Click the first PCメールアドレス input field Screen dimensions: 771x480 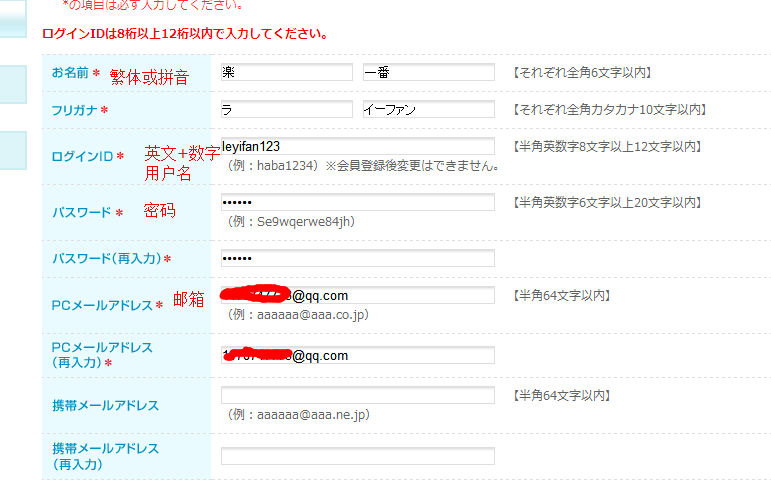[357, 295]
